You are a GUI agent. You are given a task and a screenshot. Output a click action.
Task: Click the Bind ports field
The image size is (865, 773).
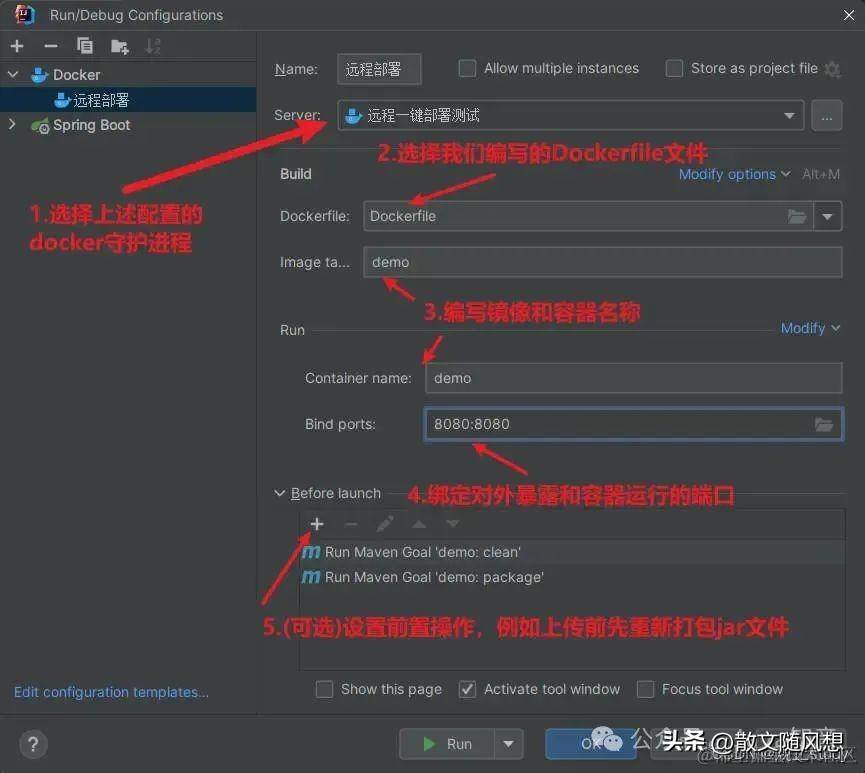pos(634,424)
